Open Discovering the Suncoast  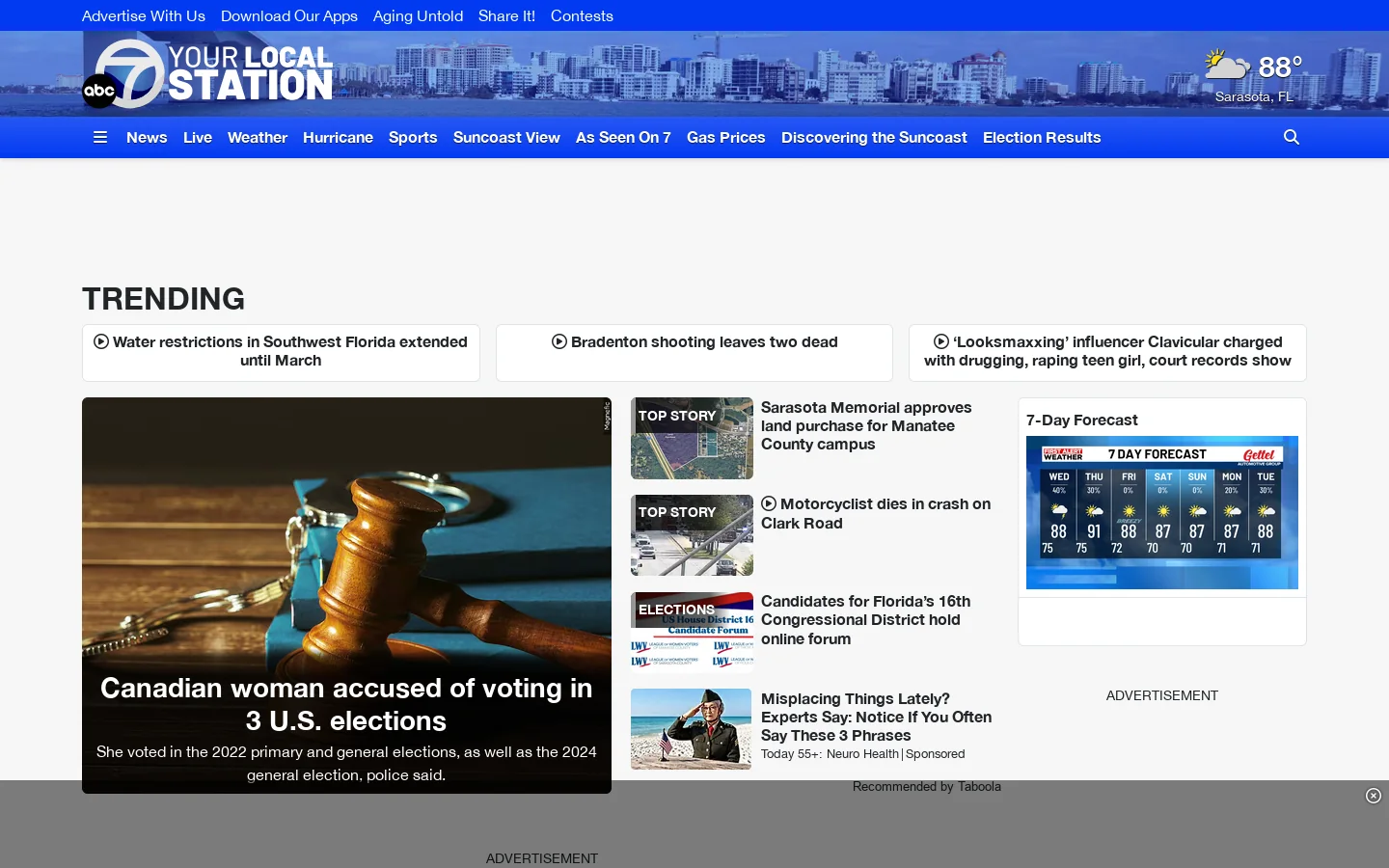tap(874, 137)
